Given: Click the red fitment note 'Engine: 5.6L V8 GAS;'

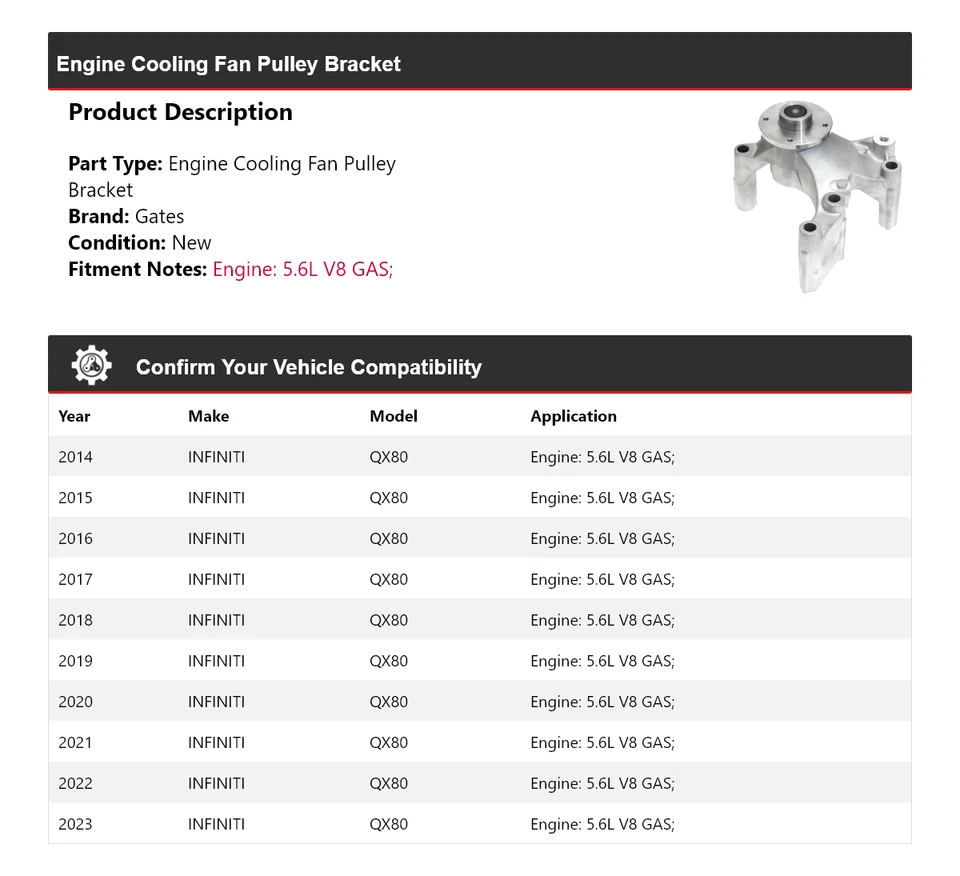Looking at the screenshot, I should (303, 269).
